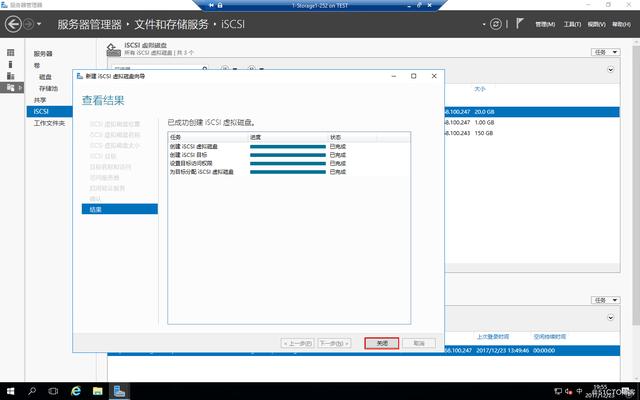Open File Explorer from the taskbar

(x=98, y=391)
